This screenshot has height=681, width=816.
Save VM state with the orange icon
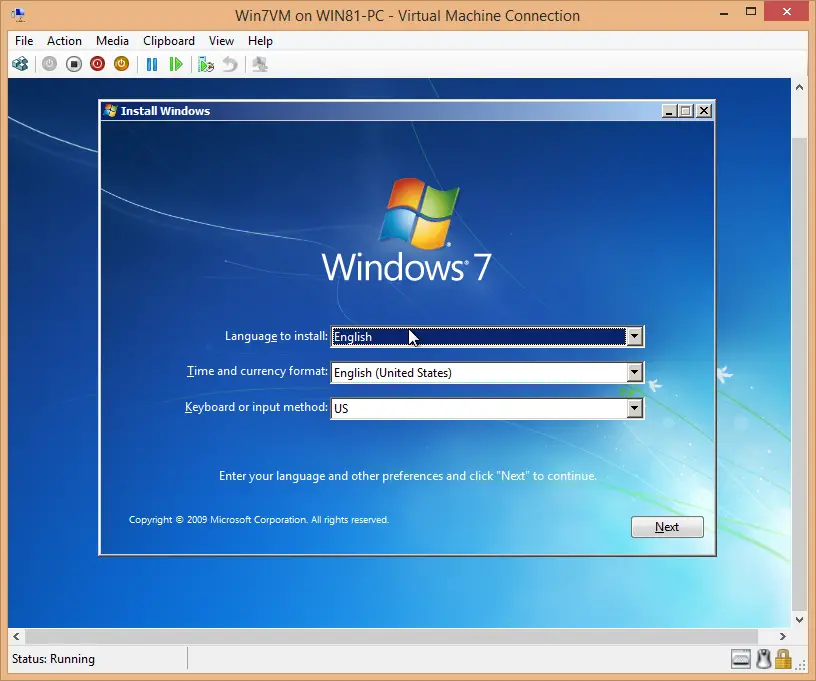121,64
